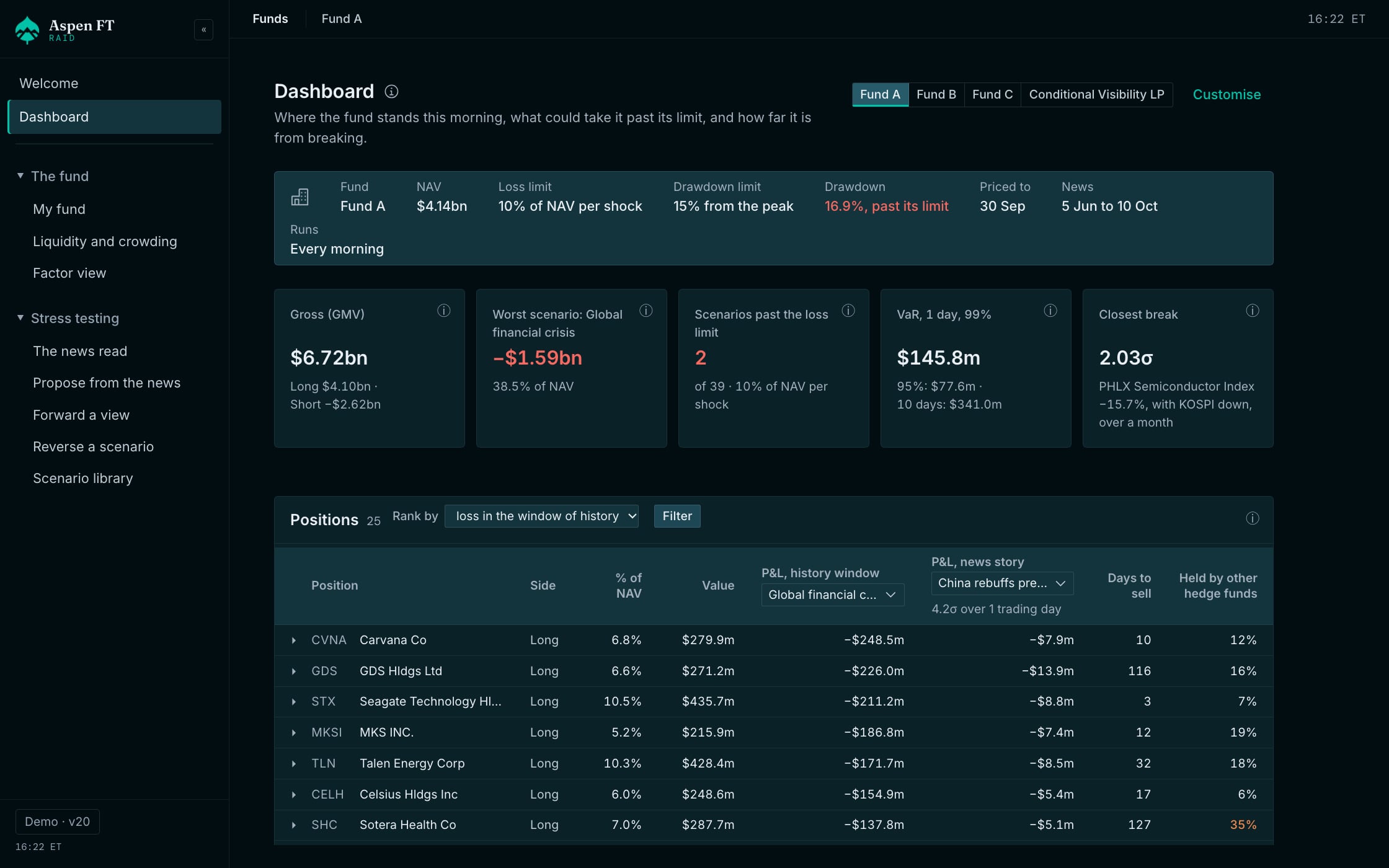Expand the MKSI MKS INC. row
Viewport: 1389px width, 868px height.
tap(294, 733)
